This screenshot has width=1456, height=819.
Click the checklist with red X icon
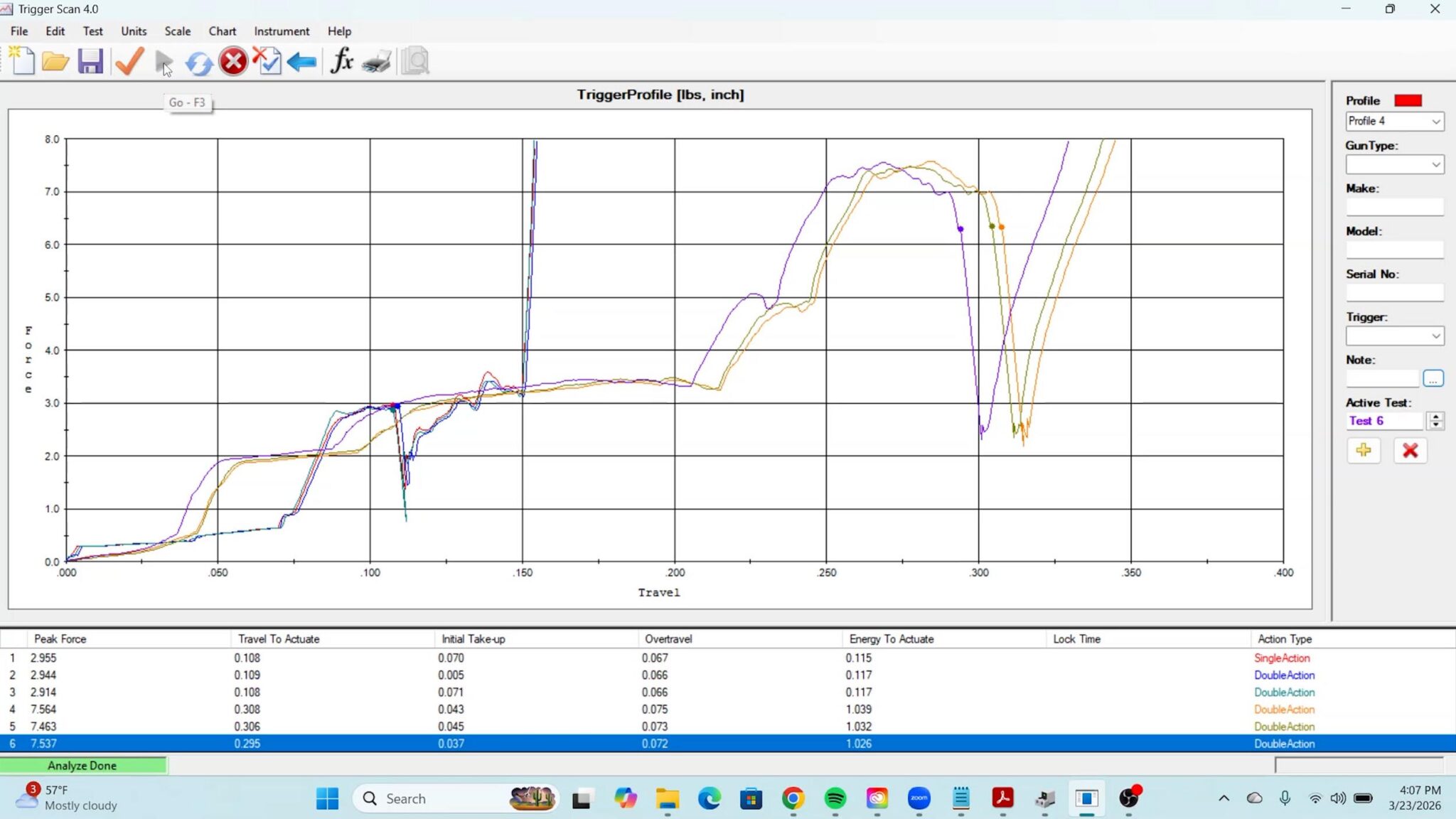[267, 61]
